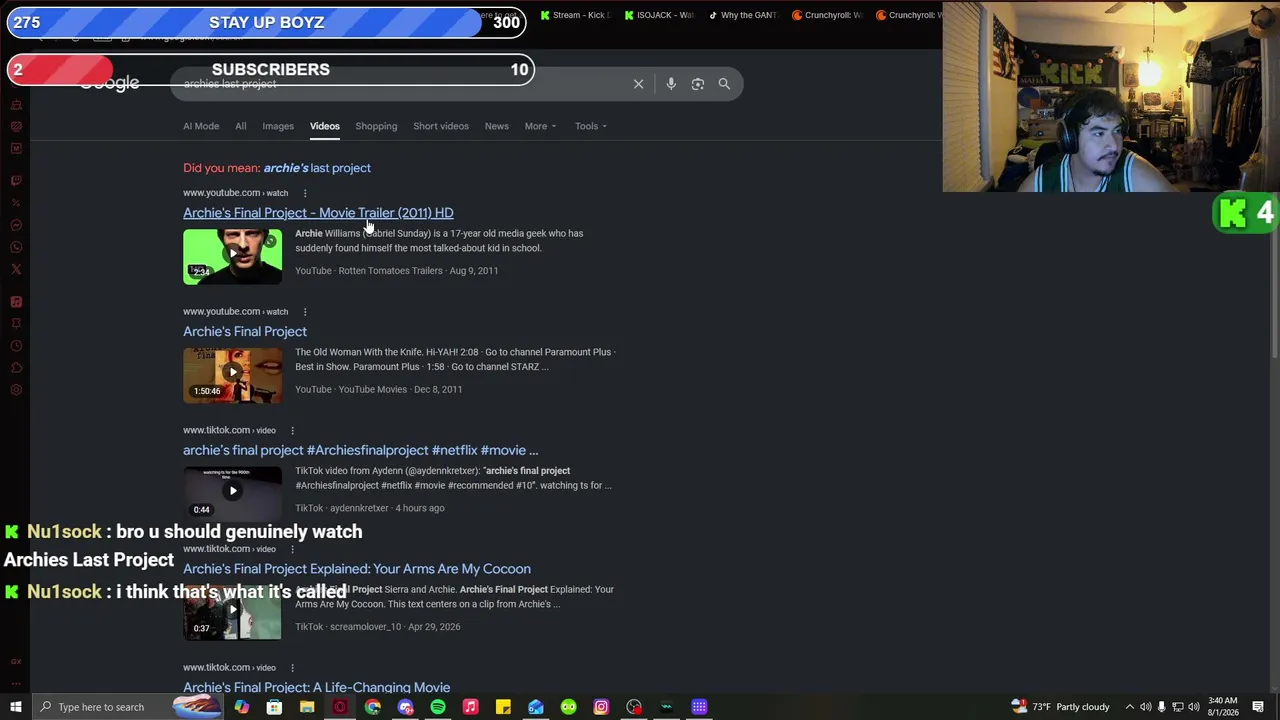Switch to the Images tab

click(x=278, y=126)
